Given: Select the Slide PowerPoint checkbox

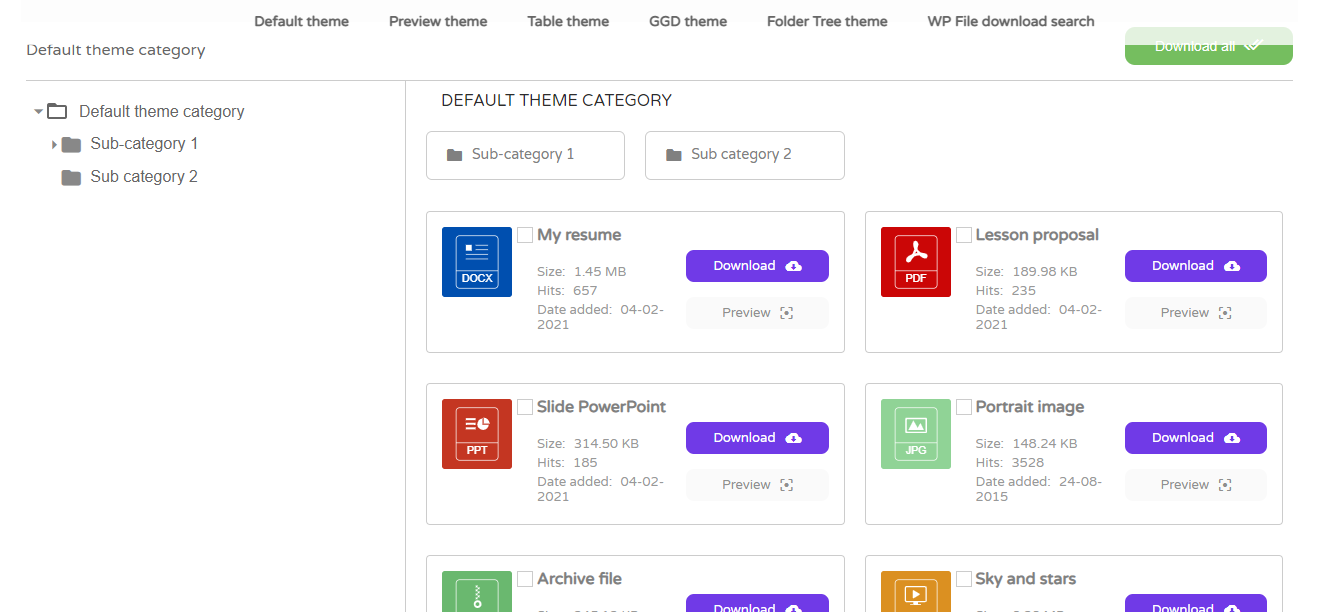Looking at the screenshot, I should pyautogui.click(x=525, y=407).
